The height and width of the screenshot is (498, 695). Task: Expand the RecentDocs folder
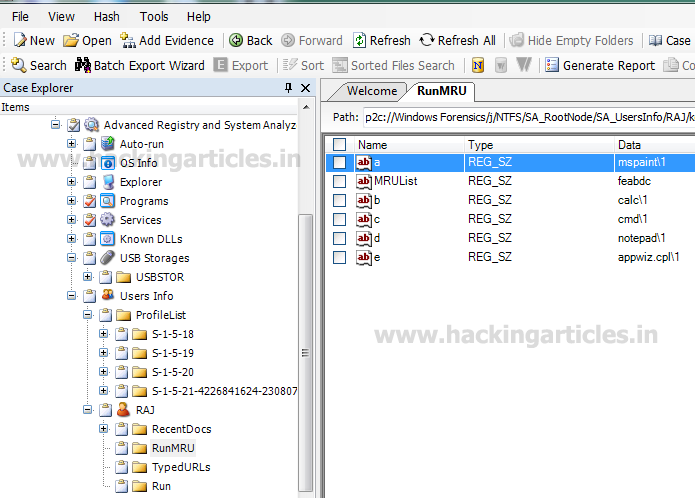104,428
